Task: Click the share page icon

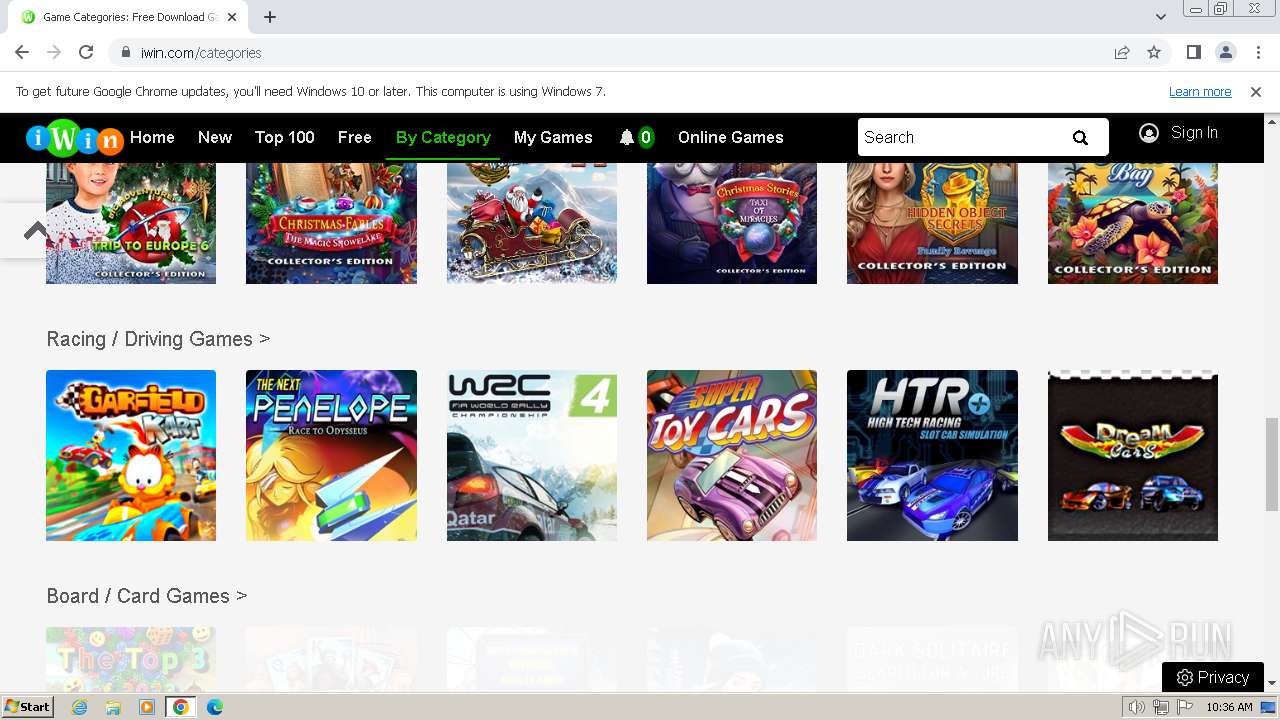Action: click(x=1122, y=53)
